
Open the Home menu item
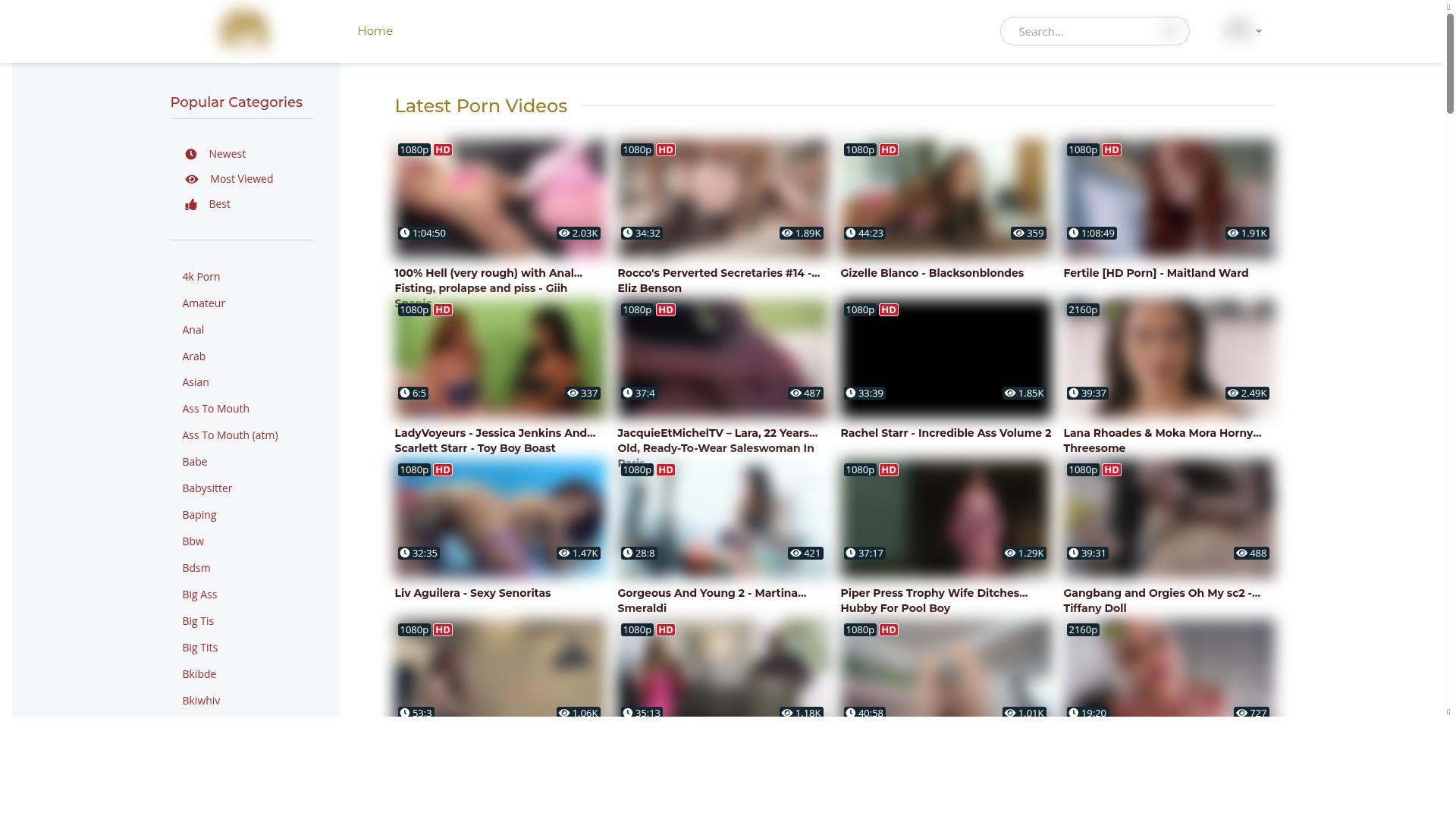tap(375, 31)
